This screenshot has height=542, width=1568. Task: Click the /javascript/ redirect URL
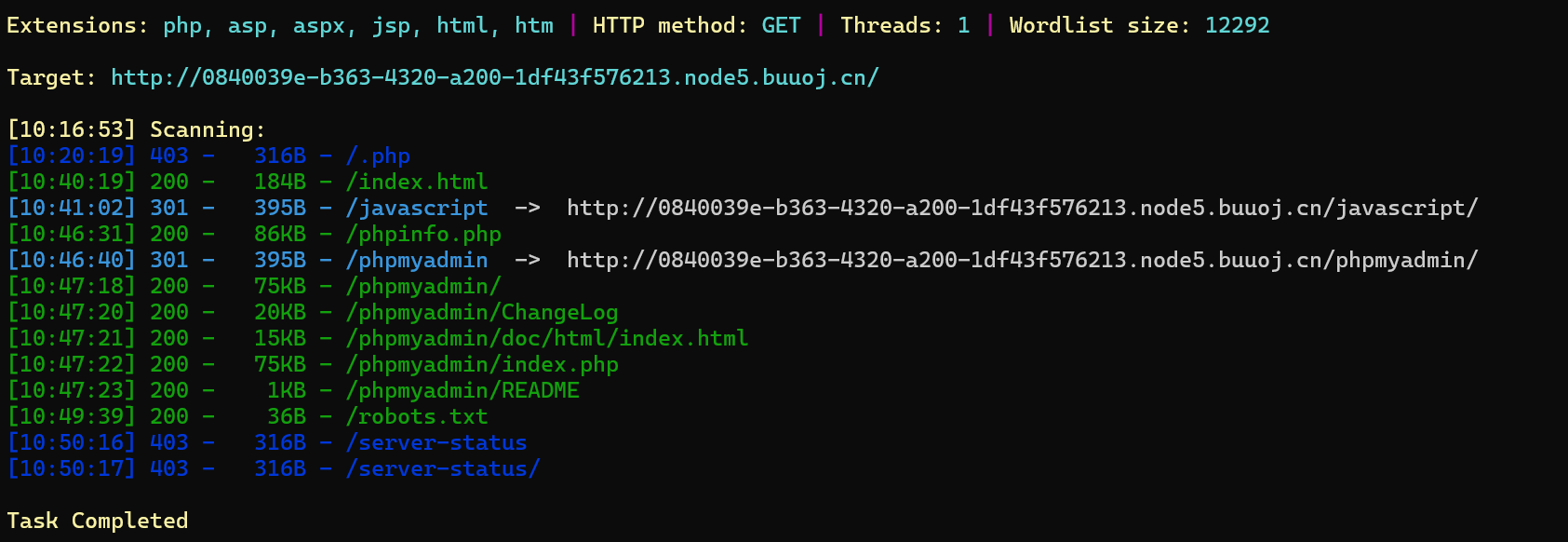pyautogui.click(x=1022, y=208)
